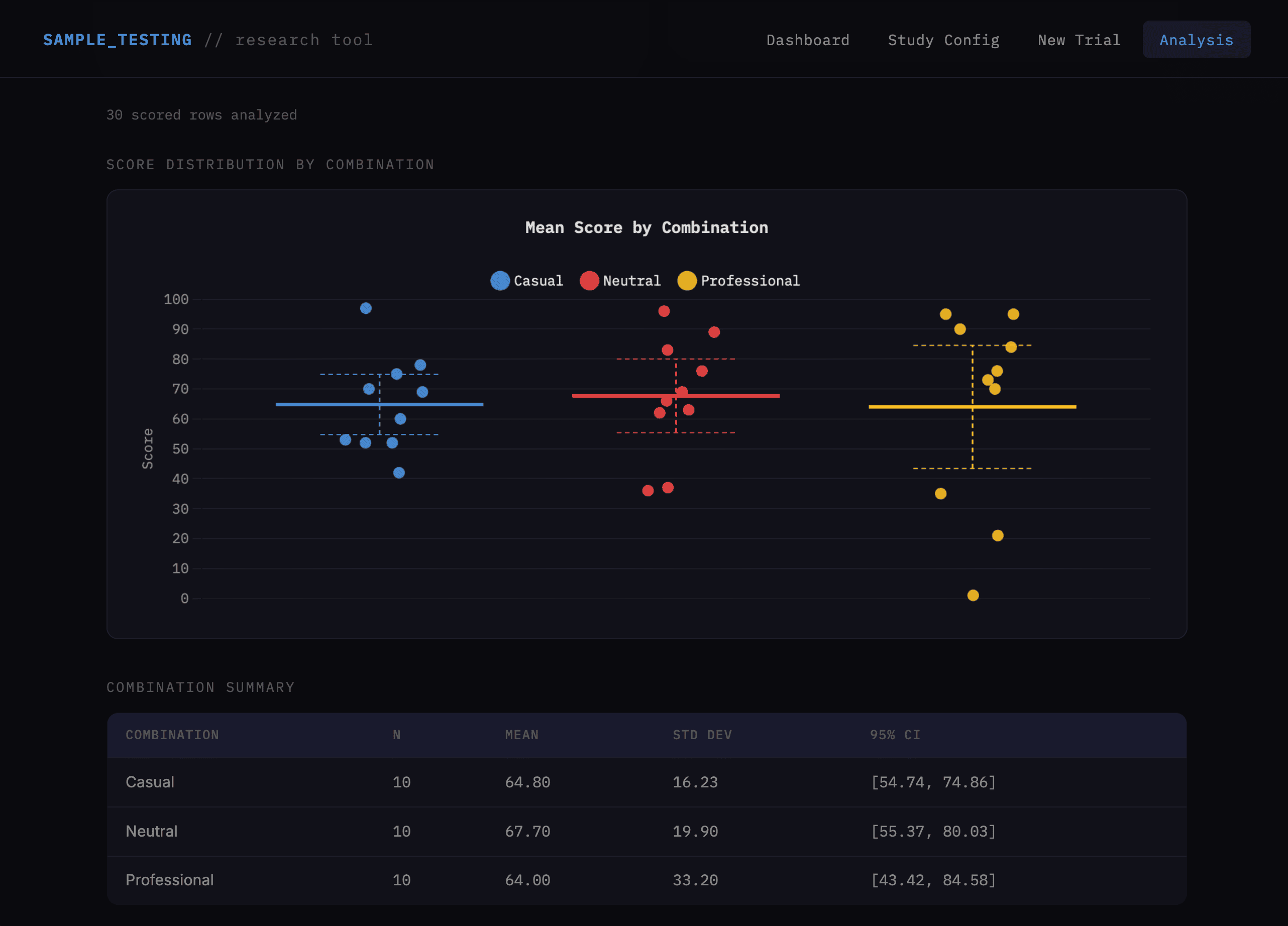Hide the Neutral series from the chart
This screenshot has height=926, width=1288.
(622, 281)
